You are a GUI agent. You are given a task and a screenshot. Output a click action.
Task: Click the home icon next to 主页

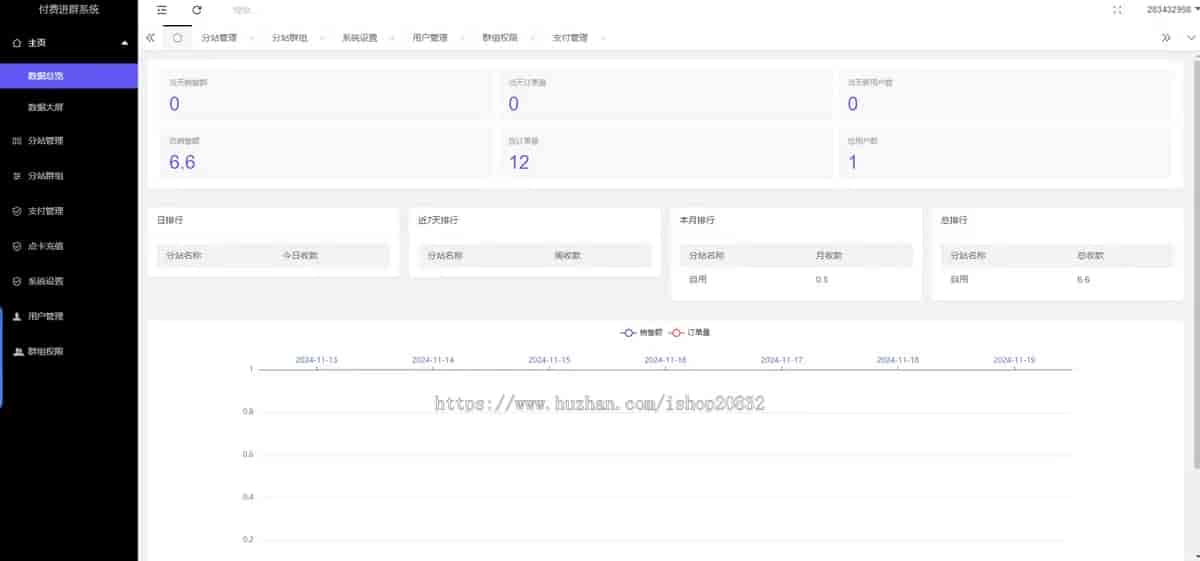coord(16,44)
